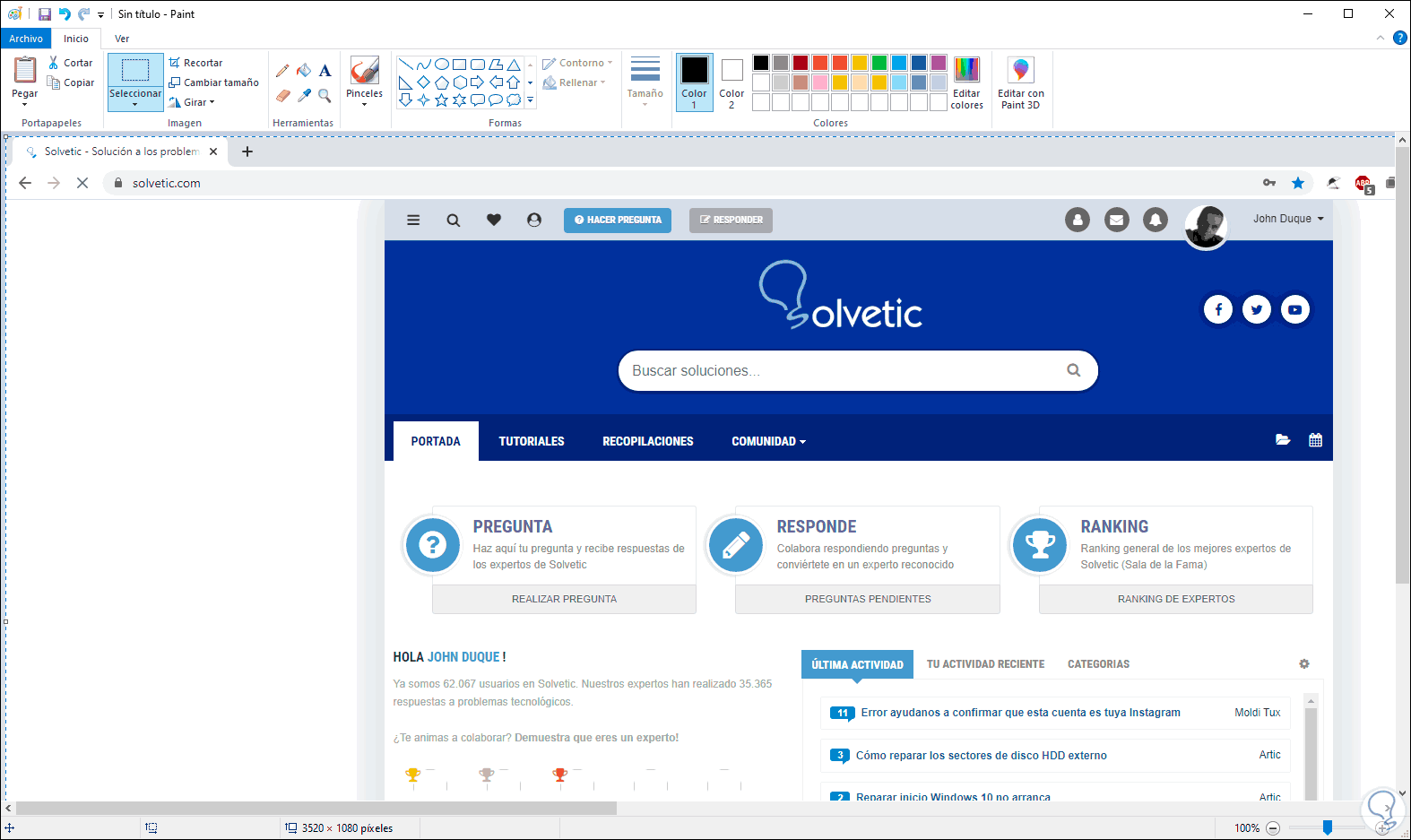Click the HACER PREGUNTA button
Viewport: 1411px width, 840px height.
pyautogui.click(x=618, y=220)
